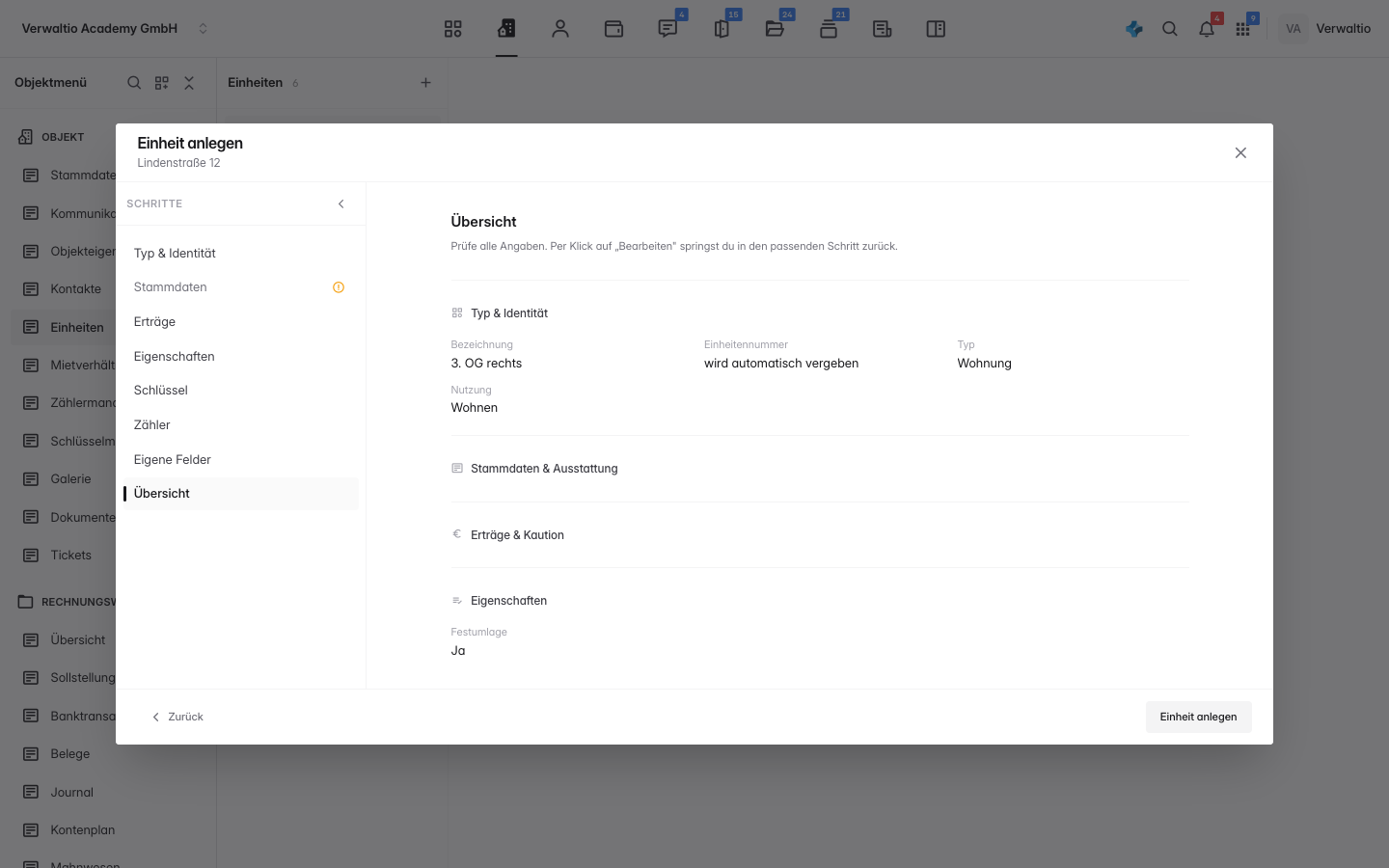This screenshot has height=868, width=1389.
Task: Collapse all Objektmenü sections icon
Action: [189, 83]
